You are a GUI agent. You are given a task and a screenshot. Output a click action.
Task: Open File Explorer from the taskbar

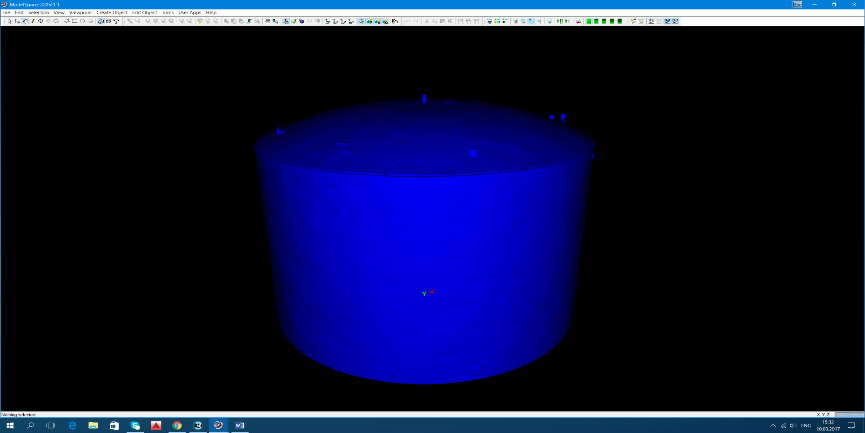pos(93,425)
